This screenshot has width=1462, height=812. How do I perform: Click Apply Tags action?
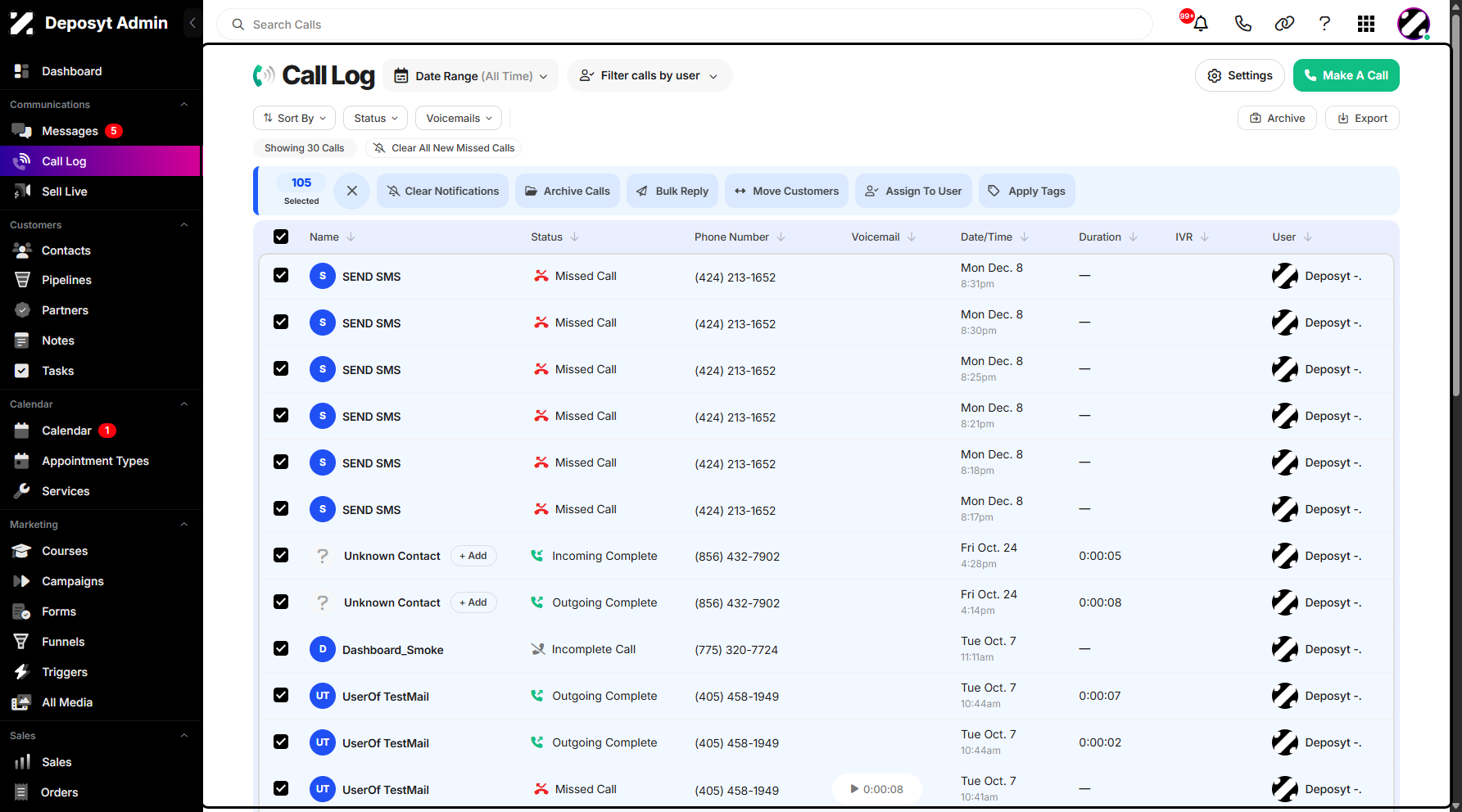click(x=1027, y=191)
